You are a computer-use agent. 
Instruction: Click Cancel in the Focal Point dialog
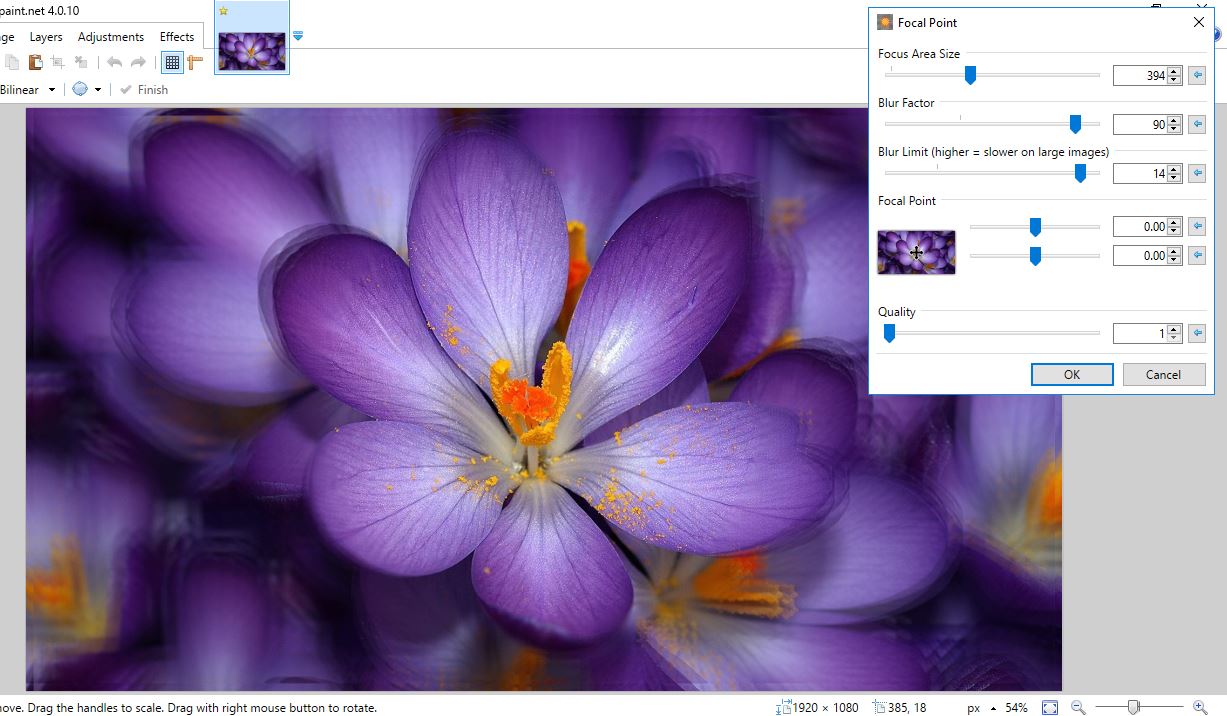click(1164, 374)
